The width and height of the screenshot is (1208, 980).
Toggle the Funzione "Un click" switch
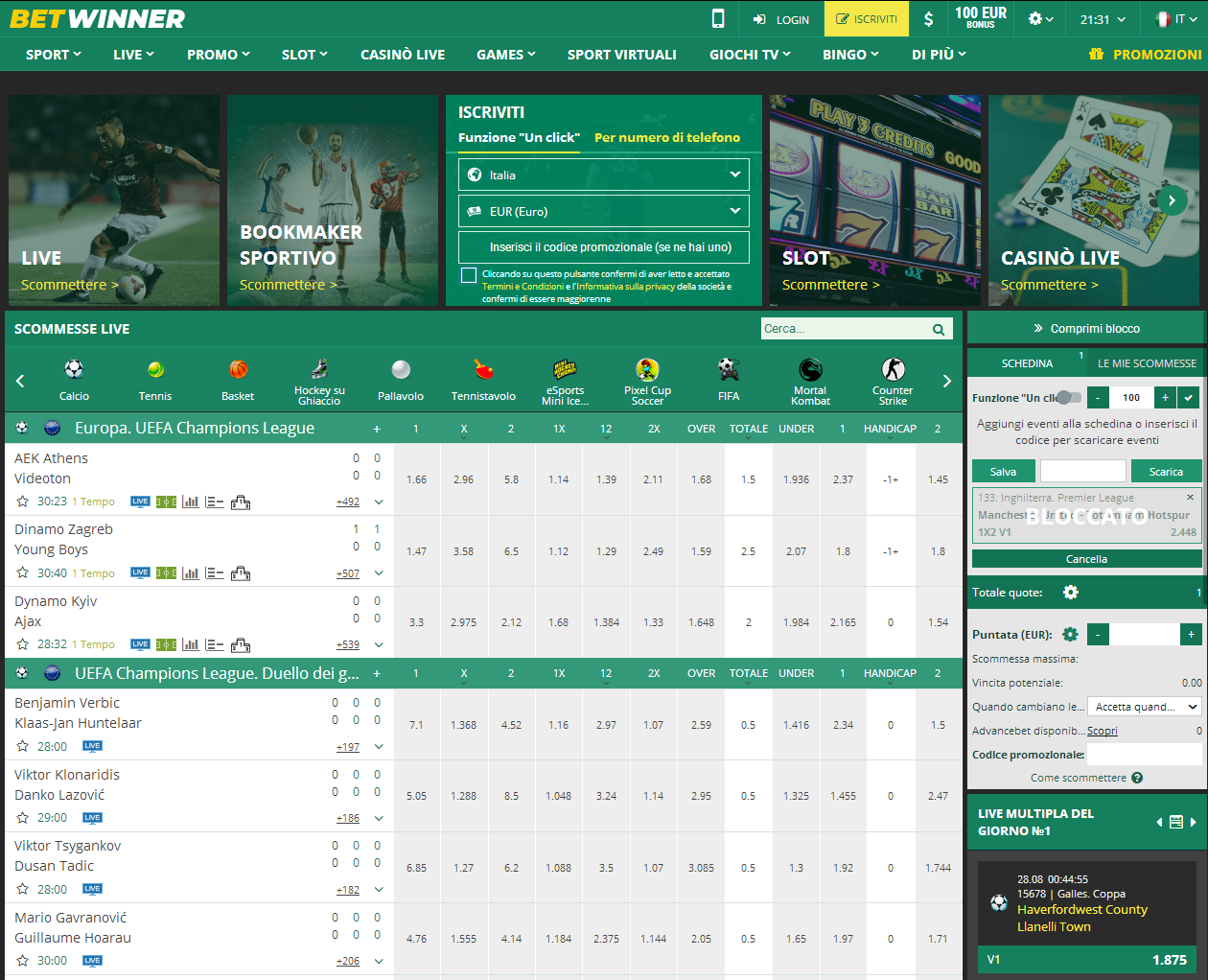tap(1070, 398)
